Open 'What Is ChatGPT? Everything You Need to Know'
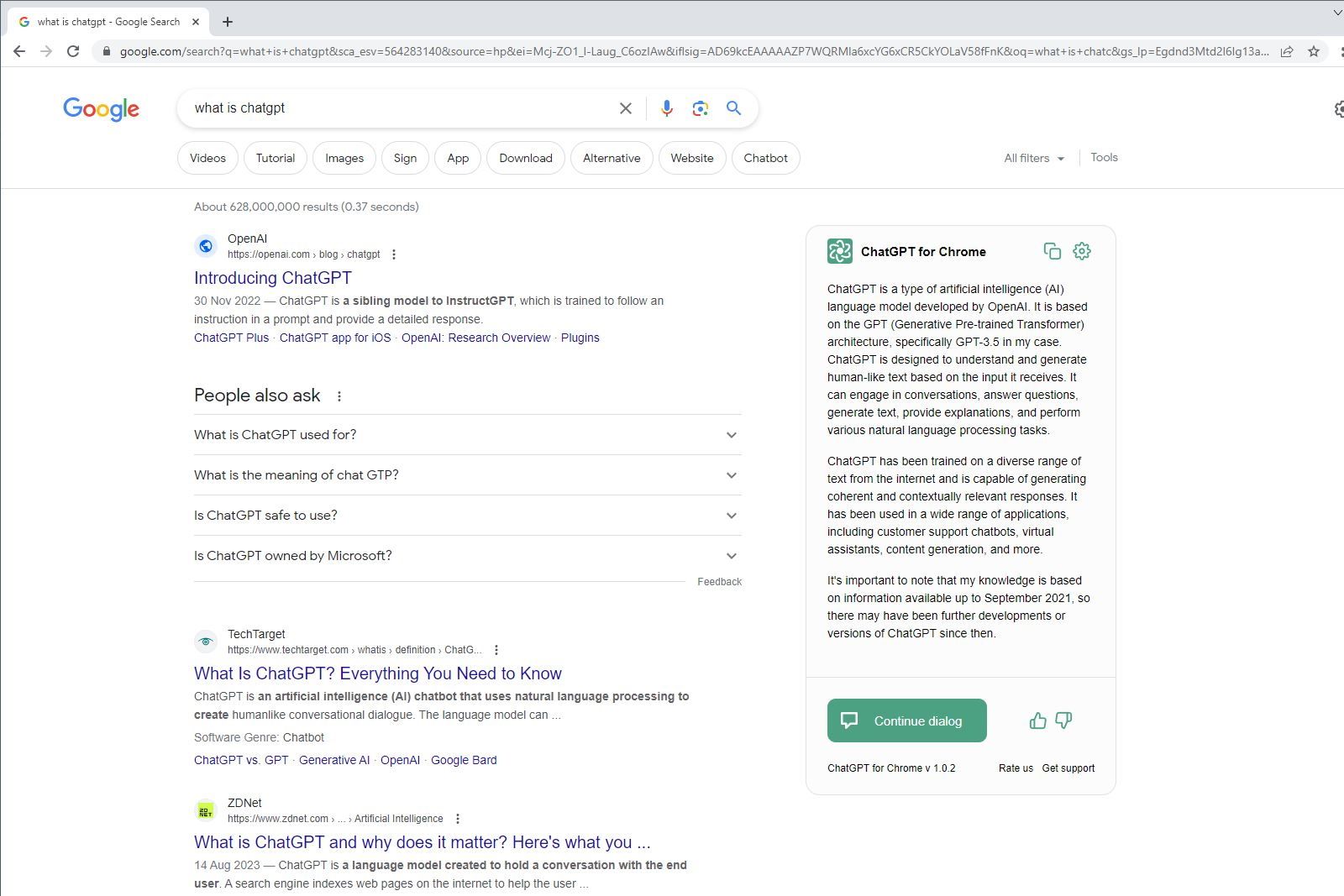Screen dimensions: 1344x896 pos(378,673)
